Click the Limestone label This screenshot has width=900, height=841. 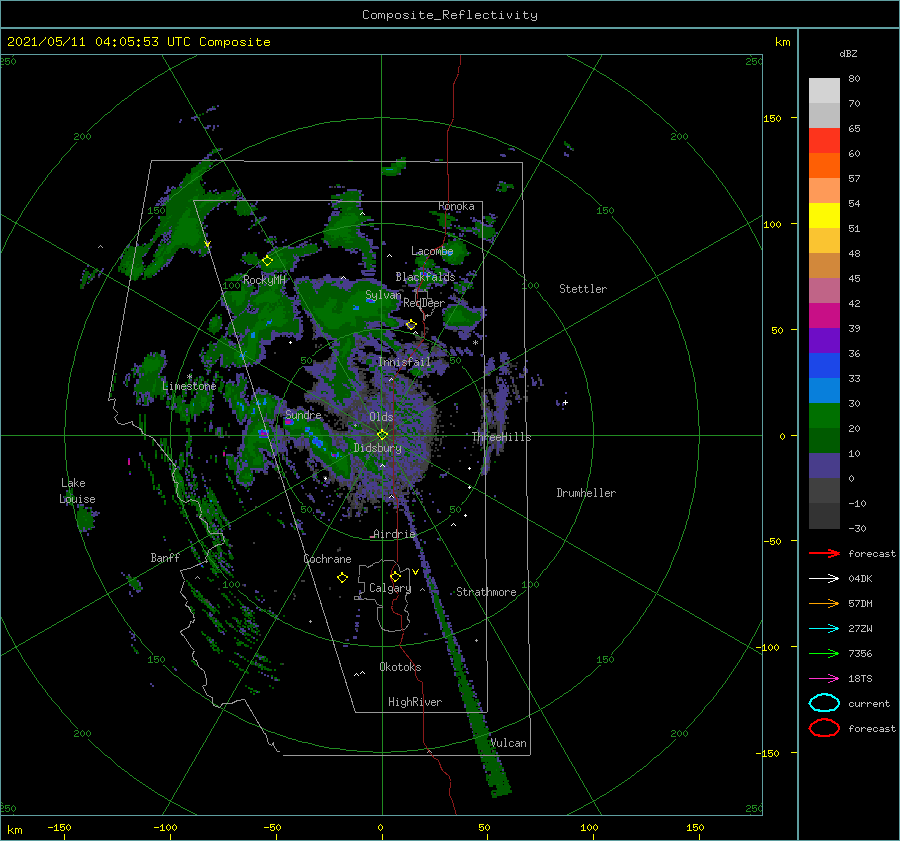point(189,386)
